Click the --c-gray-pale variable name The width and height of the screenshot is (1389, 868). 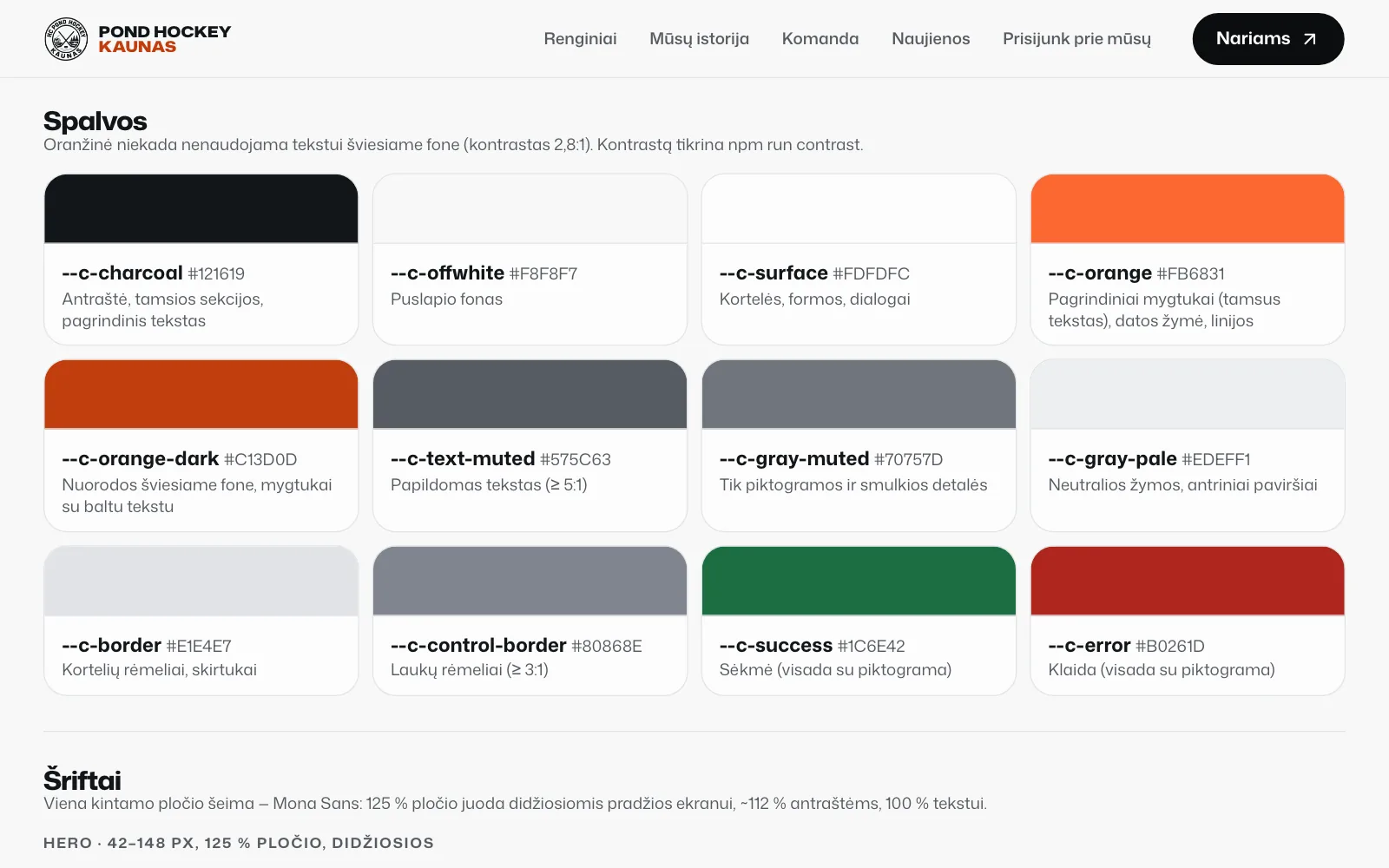click(x=1112, y=459)
